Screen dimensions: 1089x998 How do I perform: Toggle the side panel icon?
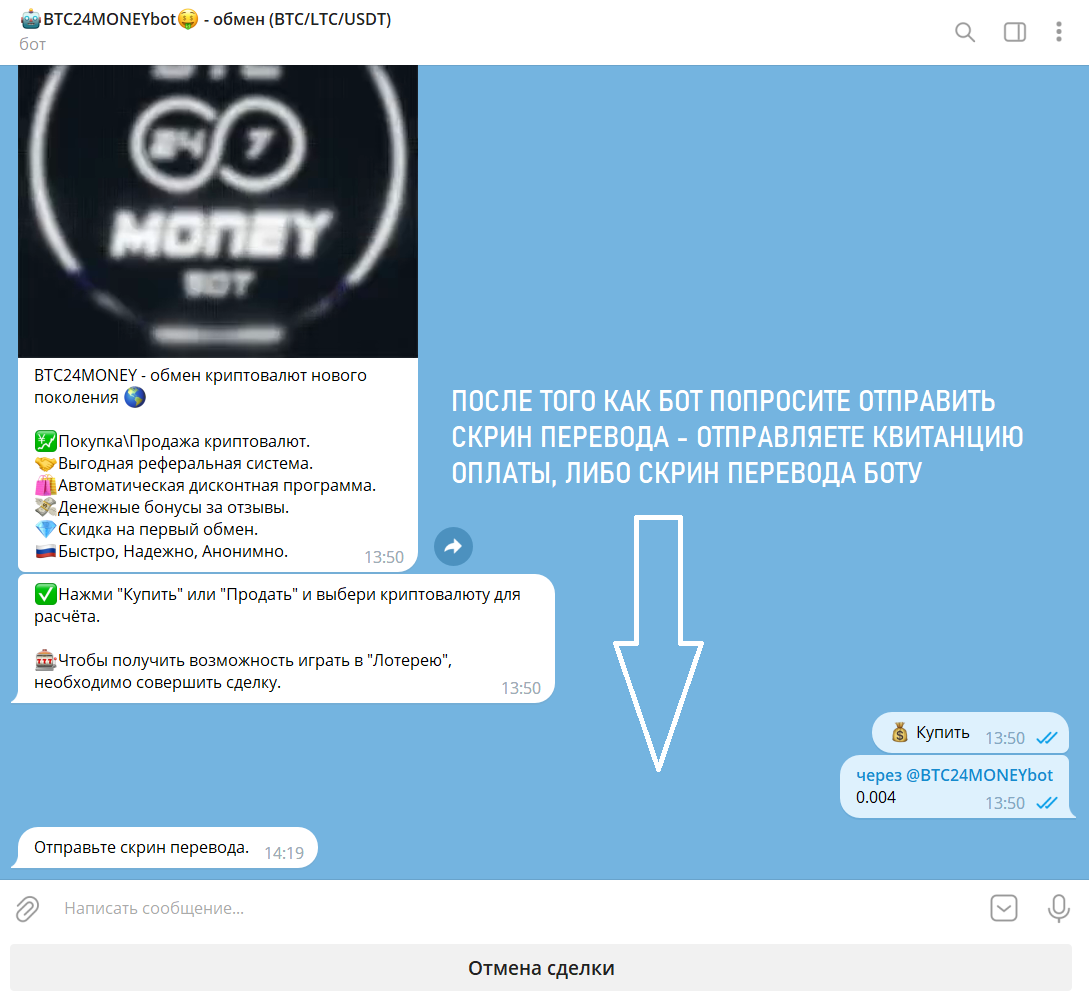click(x=1015, y=32)
